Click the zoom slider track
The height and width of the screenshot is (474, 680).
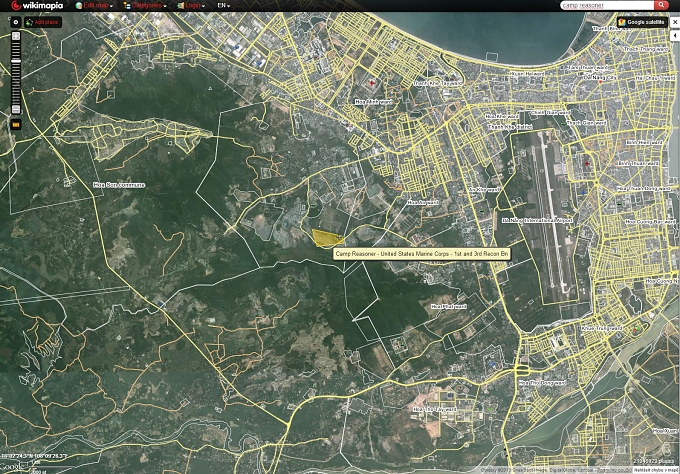pyautogui.click(x=16, y=75)
